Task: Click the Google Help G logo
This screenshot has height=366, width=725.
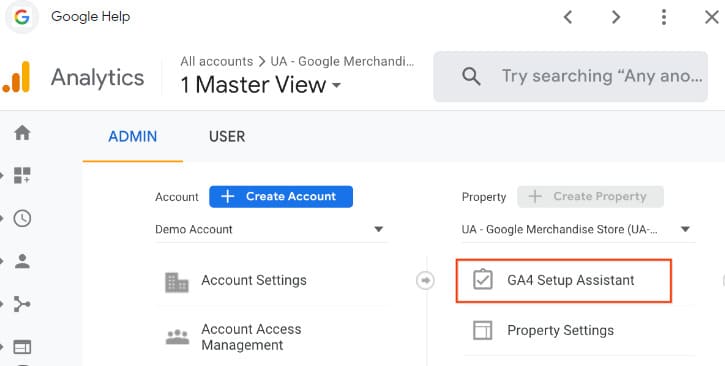Action: (21, 17)
